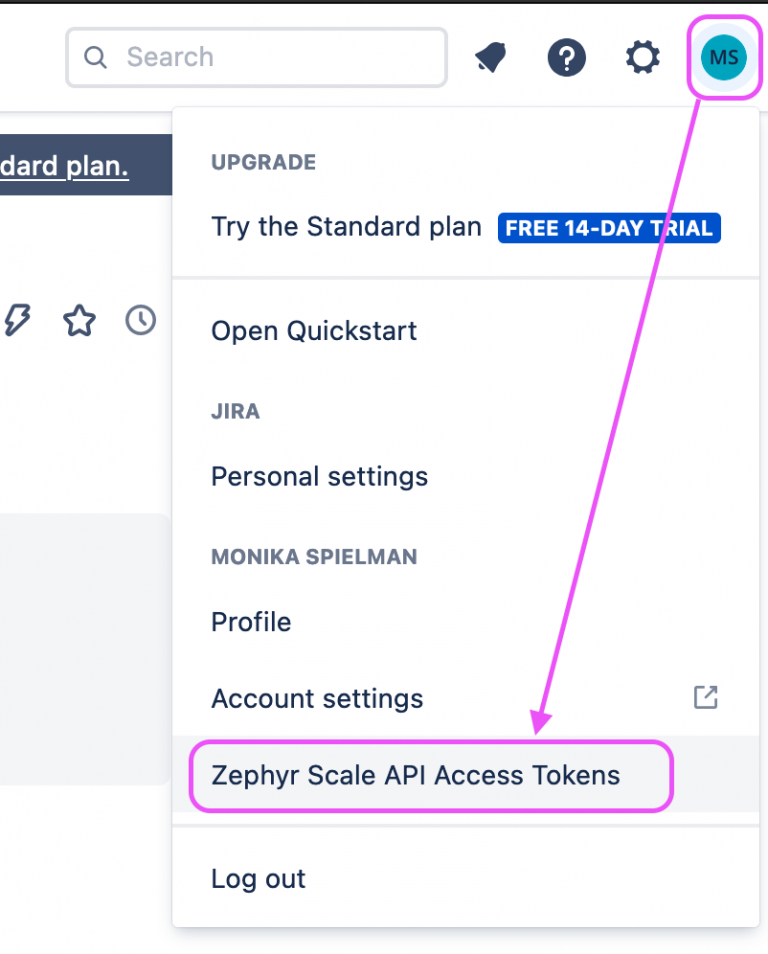Open the help question mark menu
Screen dimensions: 768x954
pyautogui.click(x=566, y=58)
